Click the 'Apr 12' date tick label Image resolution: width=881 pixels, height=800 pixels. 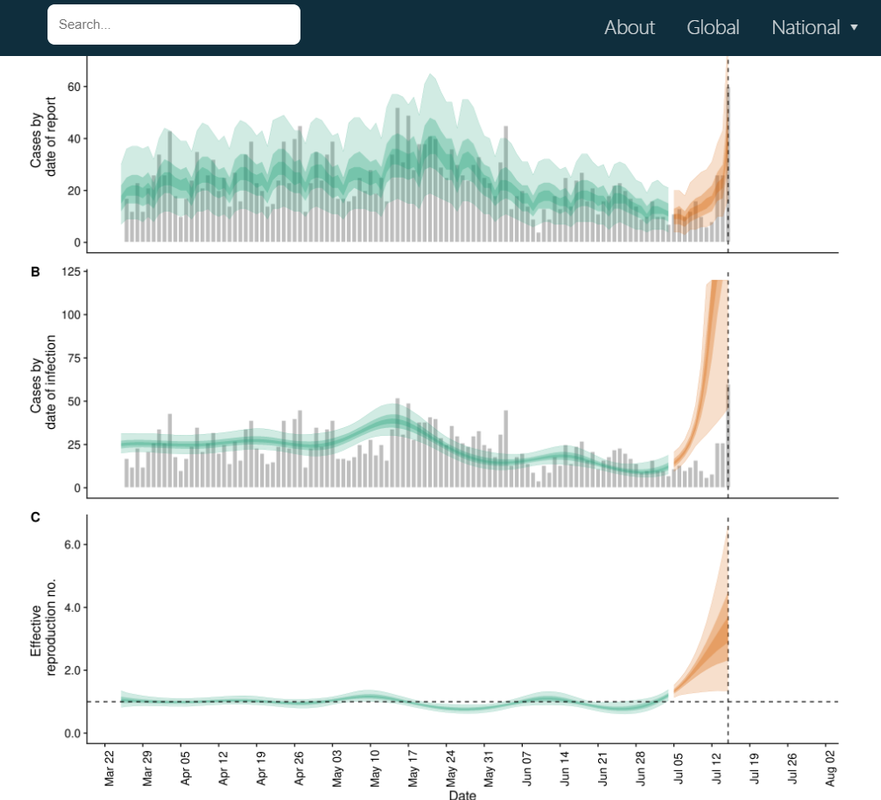point(223,768)
